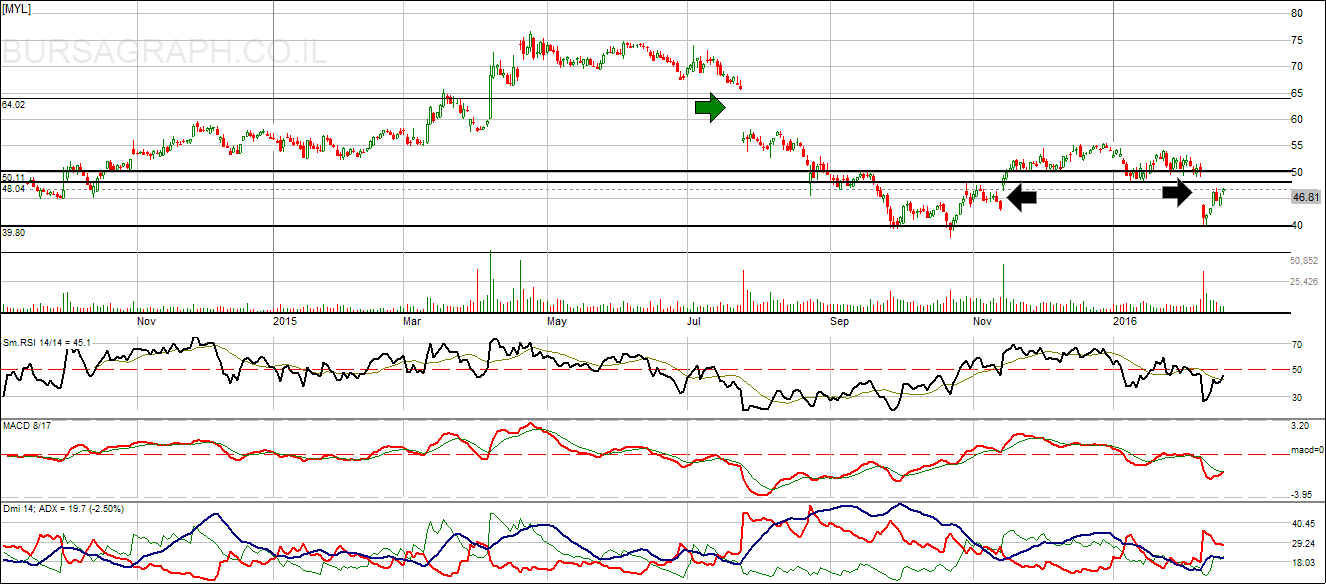Click the Dmi 14; ADX = 19.7 label
This screenshot has width=1326, height=584.
click(x=62, y=509)
